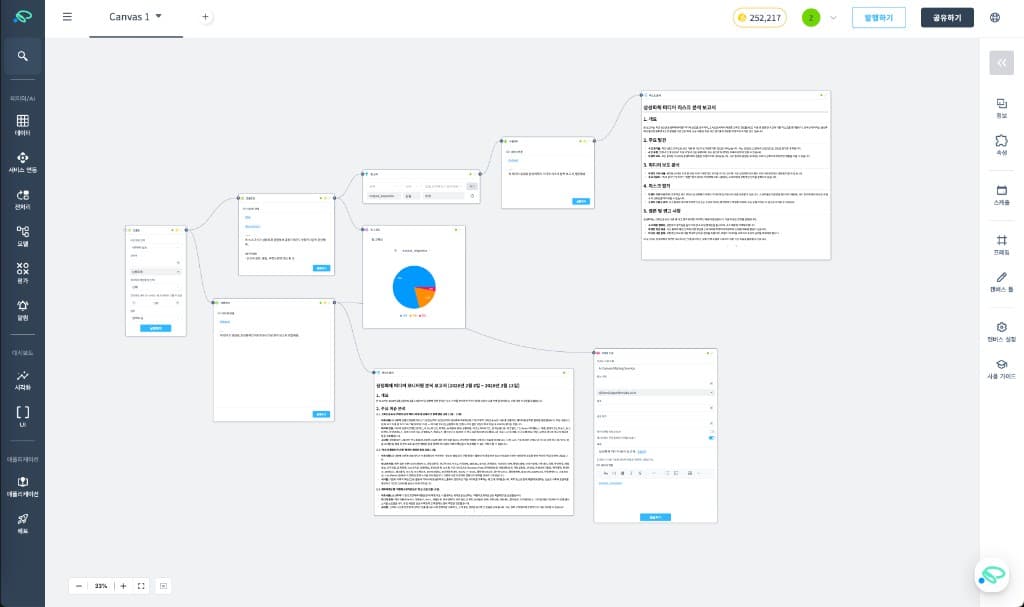Open the Canvas 1 dropdown arrow

[159, 17]
